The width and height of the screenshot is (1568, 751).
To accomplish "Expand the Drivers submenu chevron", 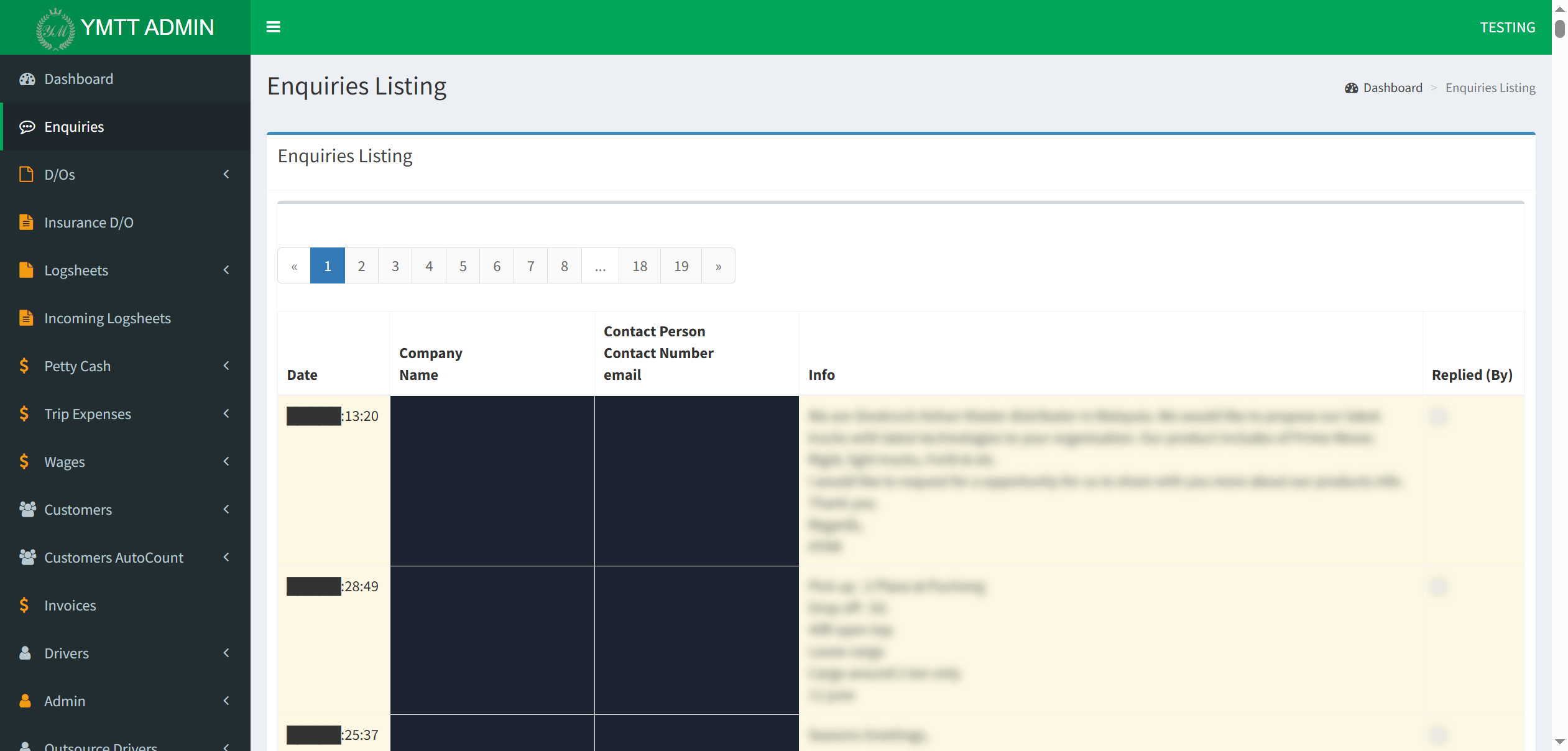I will [226, 653].
